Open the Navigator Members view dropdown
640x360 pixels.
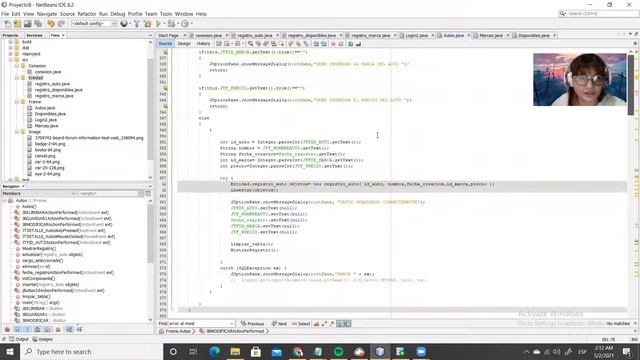(x=39, y=193)
